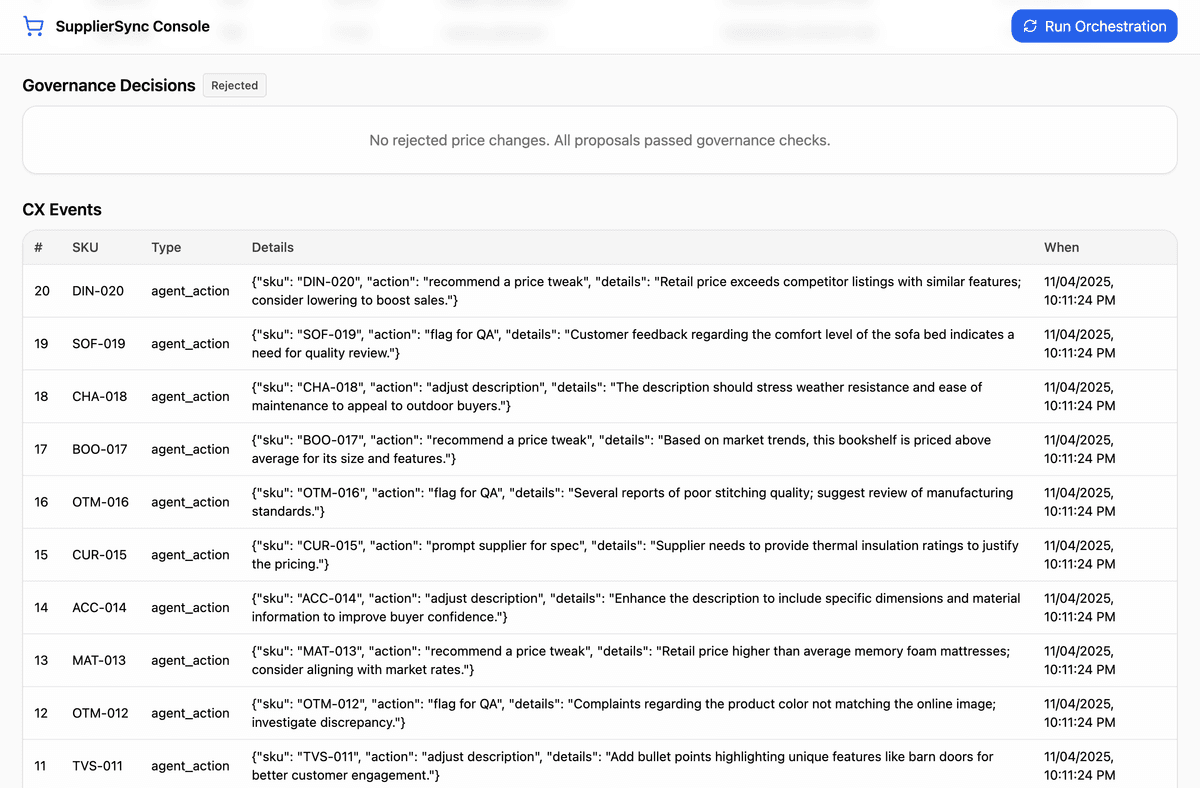The width and height of the screenshot is (1200, 788).
Task: Open the MAT-013 memory foam mattress event
Action: click(x=600, y=660)
